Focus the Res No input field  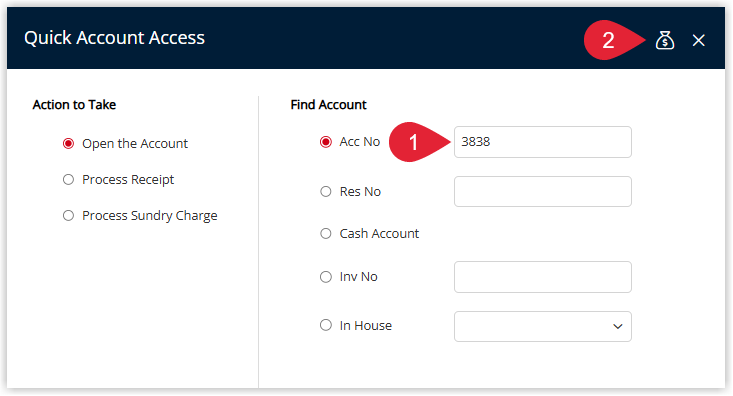click(x=543, y=192)
